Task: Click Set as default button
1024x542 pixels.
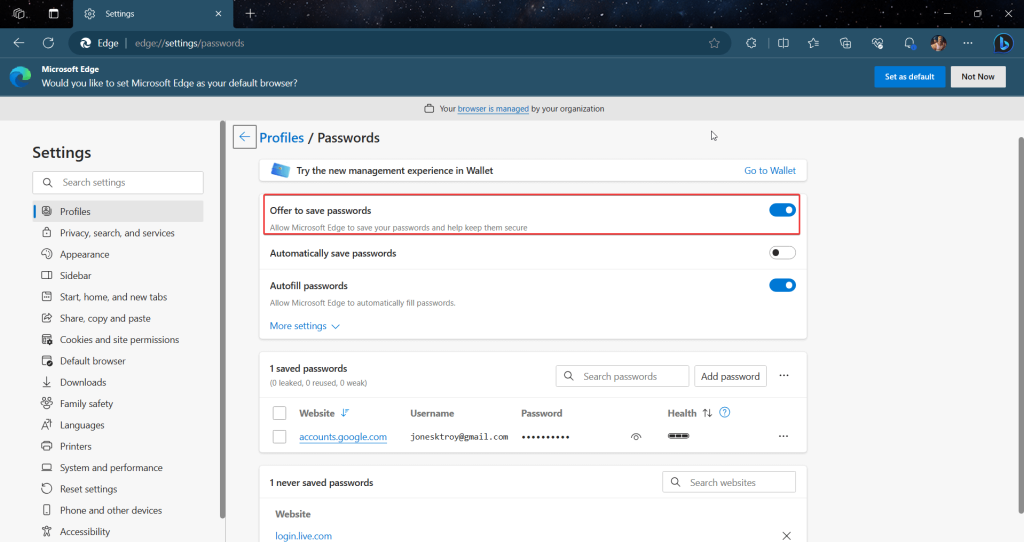Action: click(x=909, y=76)
